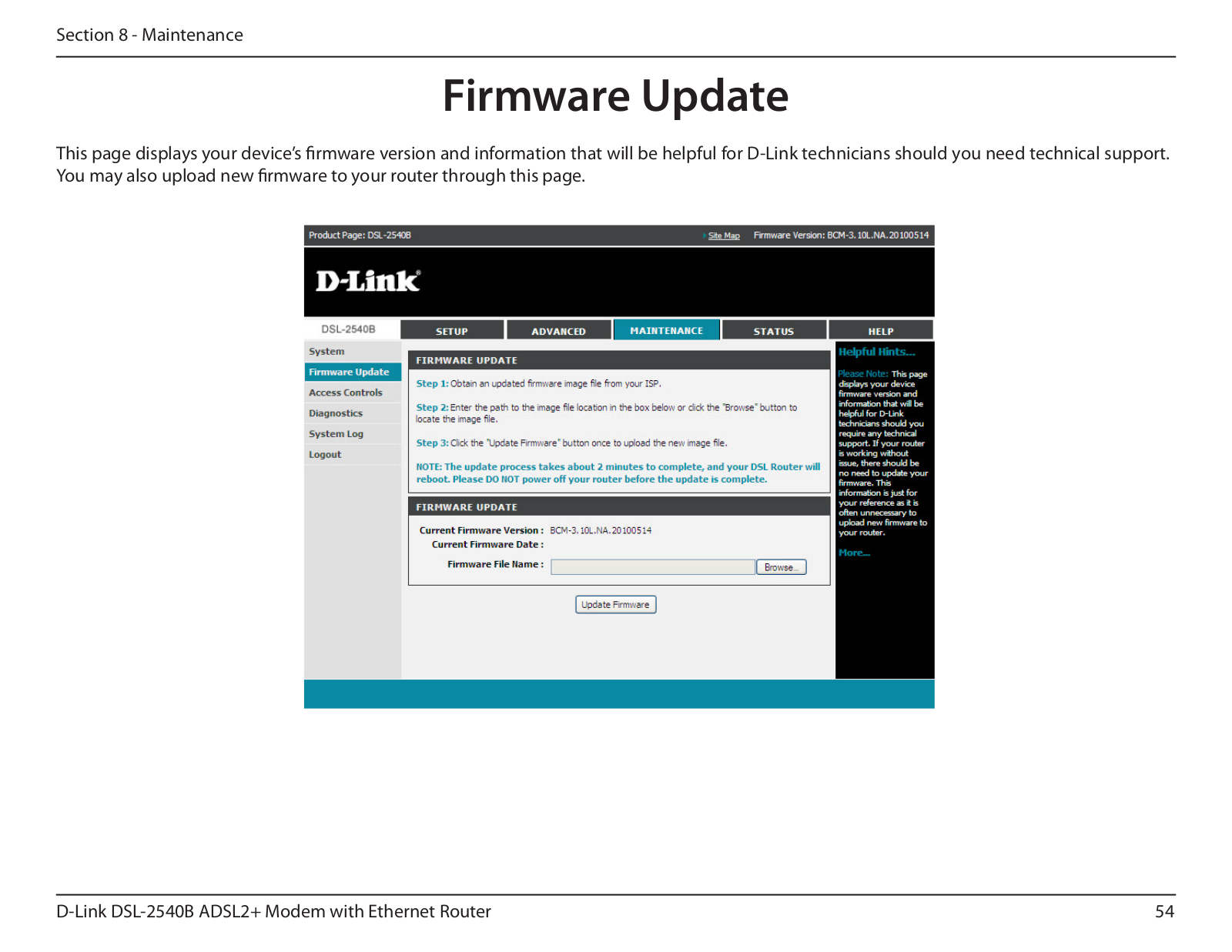
Task: Open the More... link in Helpful Hints
Action: point(854,553)
